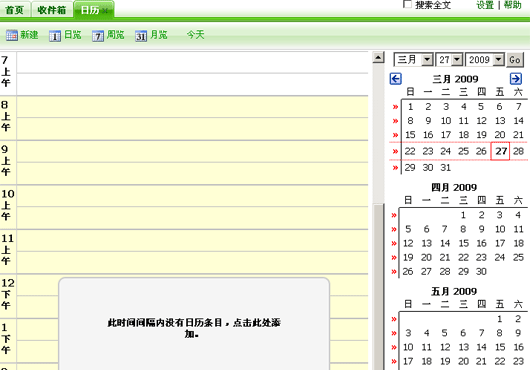This screenshot has width=530, height=370.
Task: Click the 五月 2009 month heading
Action: pos(454,292)
